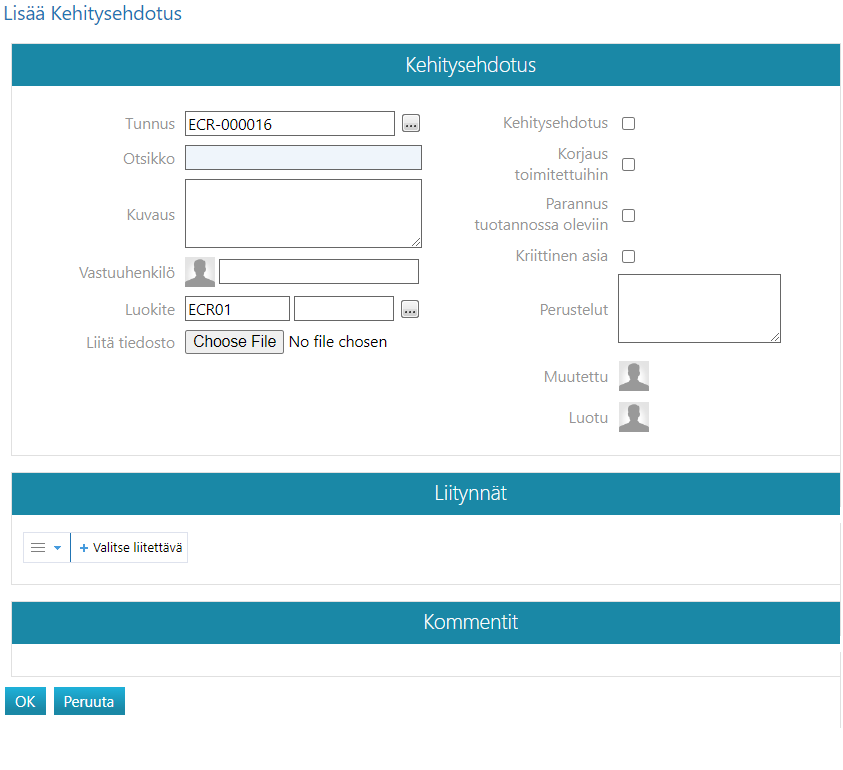Viewport: 843px width, 770px height.
Task: Open the dropdown arrow in Liitynnät toolbar
Action: pyautogui.click(x=58, y=548)
